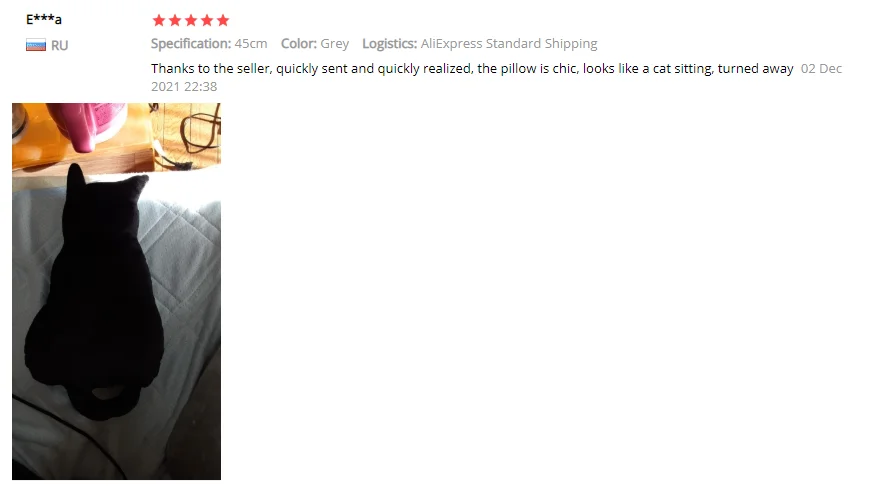The height and width of the screenshot is (493, 876).
Task: Click the Specification label
Action: [191, 44]
